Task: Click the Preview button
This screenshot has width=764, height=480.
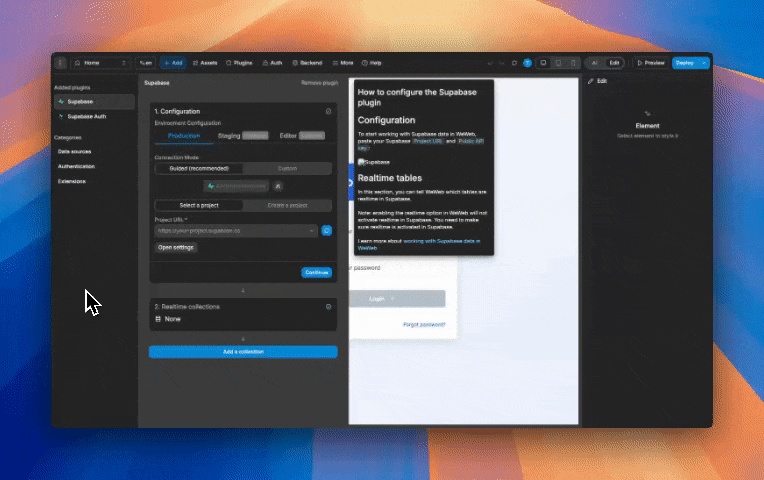Action: (x=650, y=63)
